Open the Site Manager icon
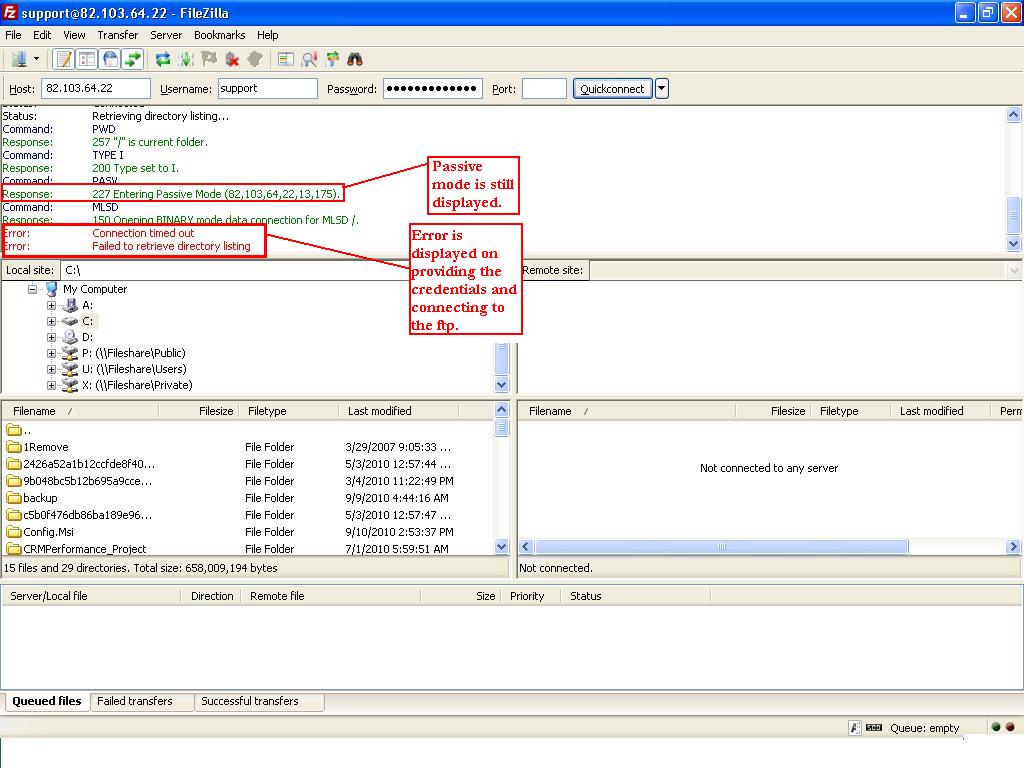The image size is (1024, 768). pyautogui.click(x=19, y=59)
